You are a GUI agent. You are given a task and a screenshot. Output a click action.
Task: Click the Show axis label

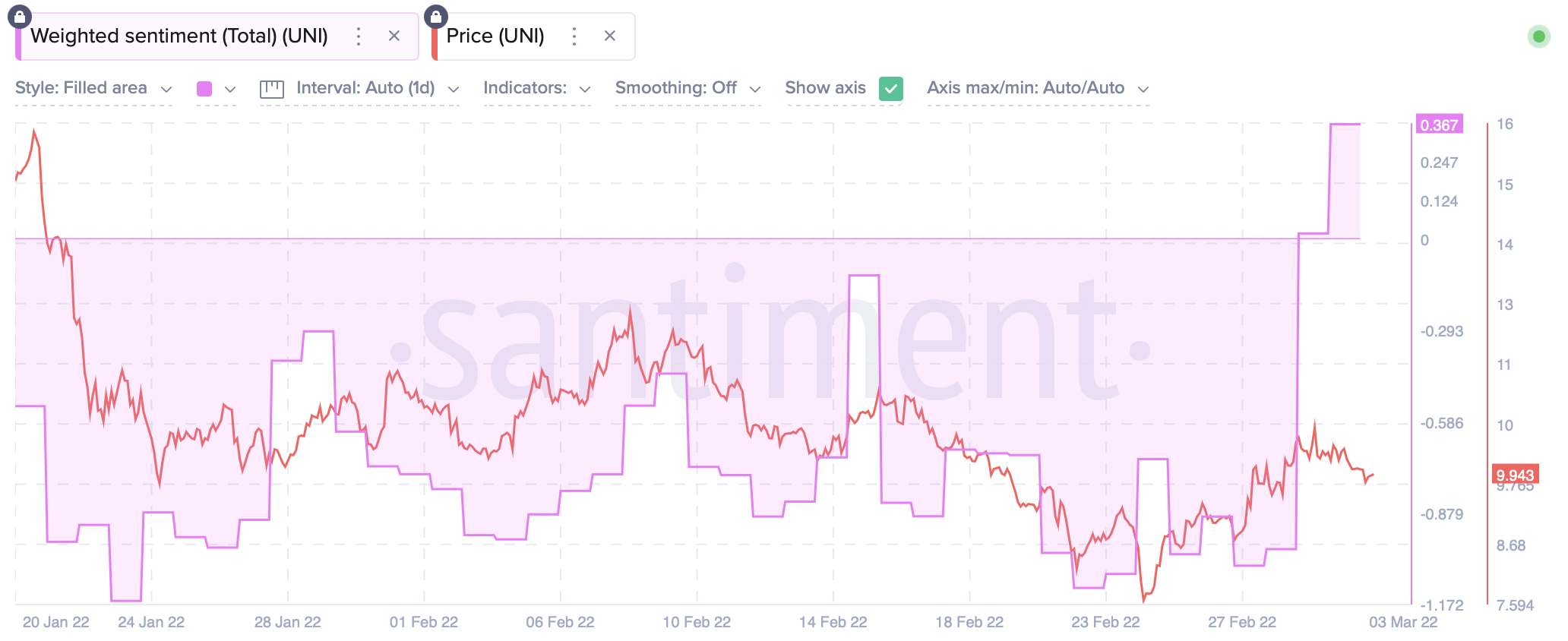[825, 88]
